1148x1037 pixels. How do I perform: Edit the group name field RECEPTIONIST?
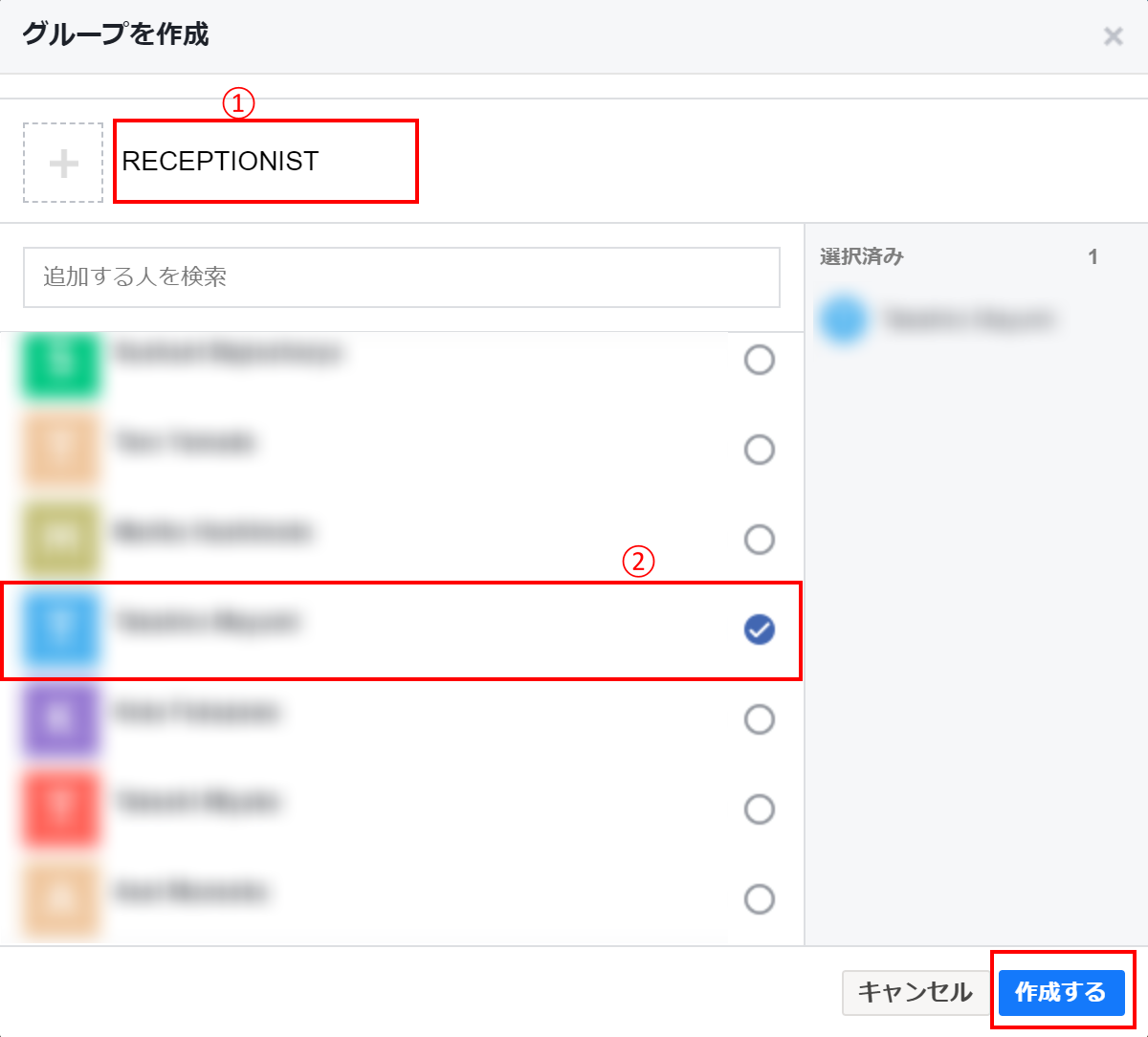pyautogui.click(x=266, y=161)
